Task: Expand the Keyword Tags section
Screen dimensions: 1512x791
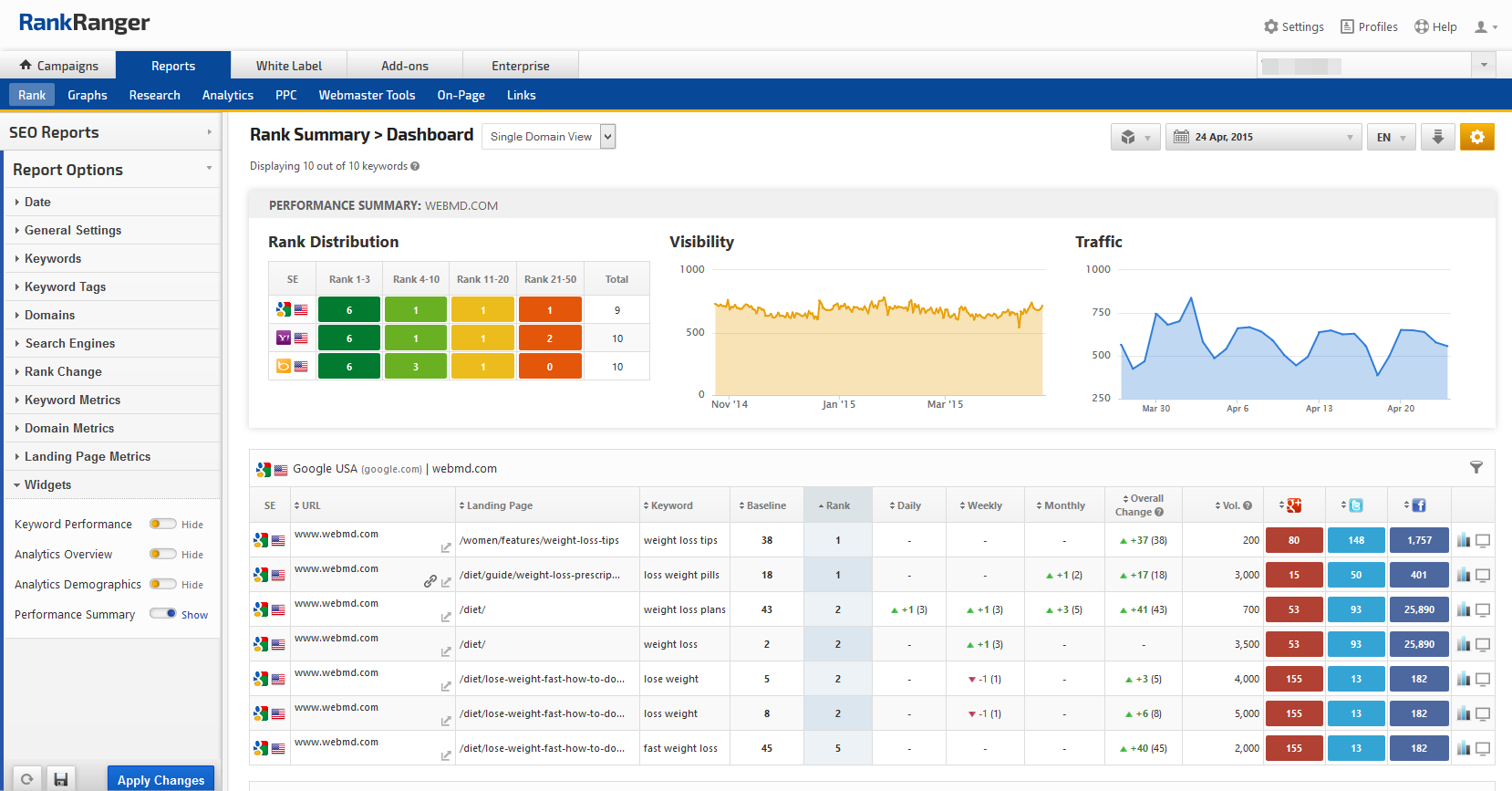Action: tap(65, 286)
